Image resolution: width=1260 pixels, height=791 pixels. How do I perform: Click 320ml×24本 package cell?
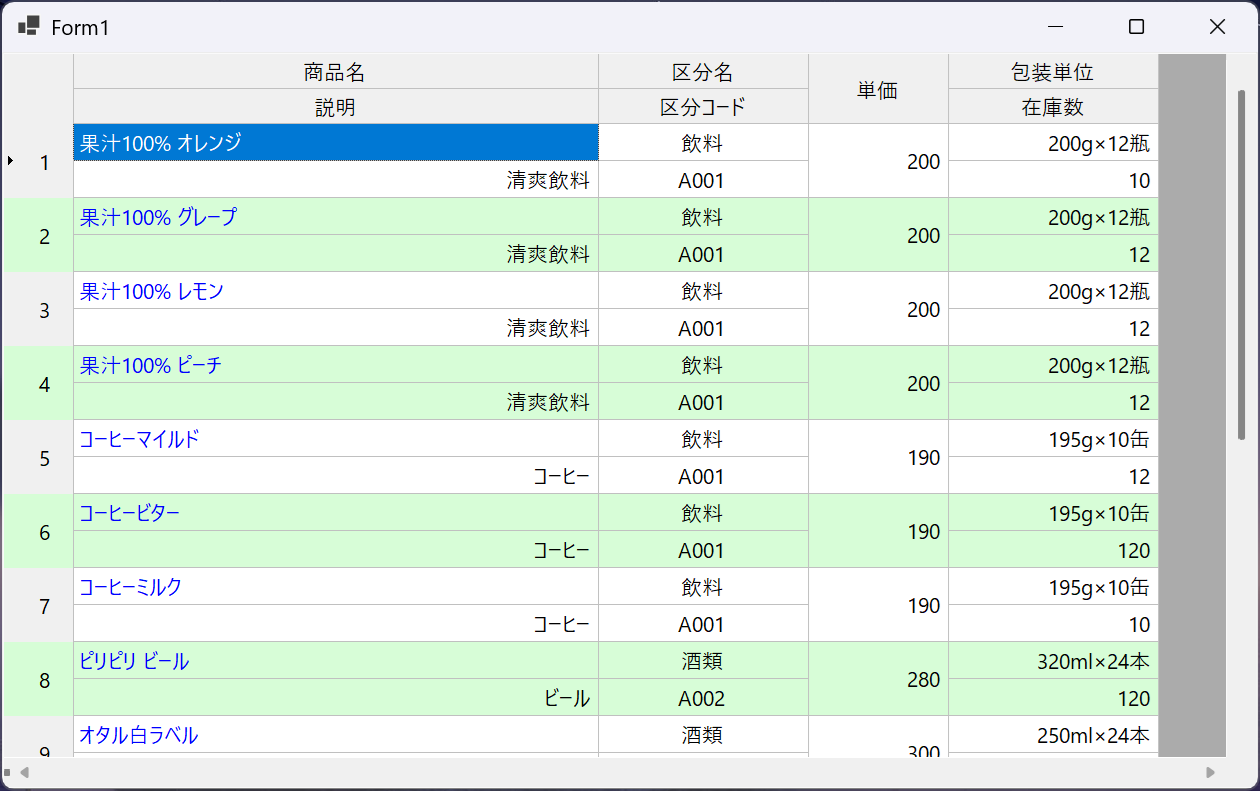1053,660
